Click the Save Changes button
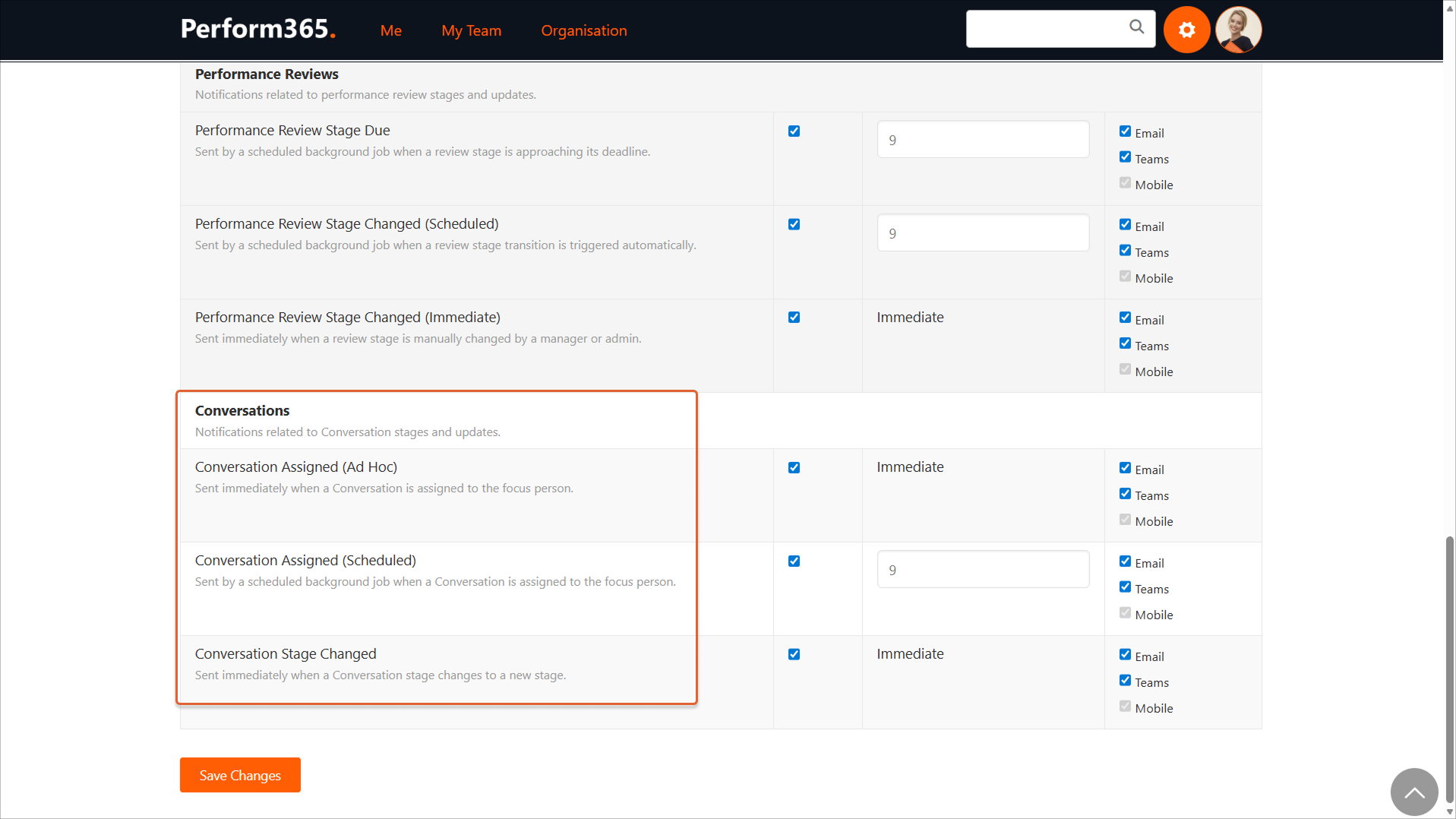Viewport: 1456px width, 819px height. click(x=240, y=775)
